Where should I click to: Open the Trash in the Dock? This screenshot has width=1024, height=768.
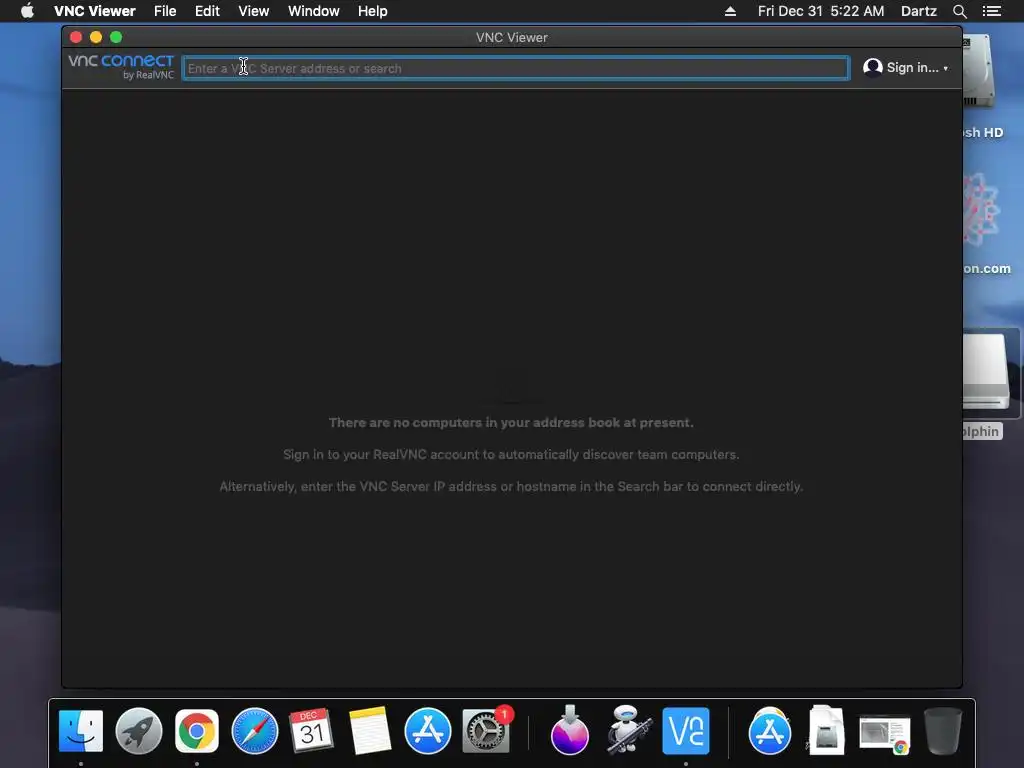(x=942, y=731)
